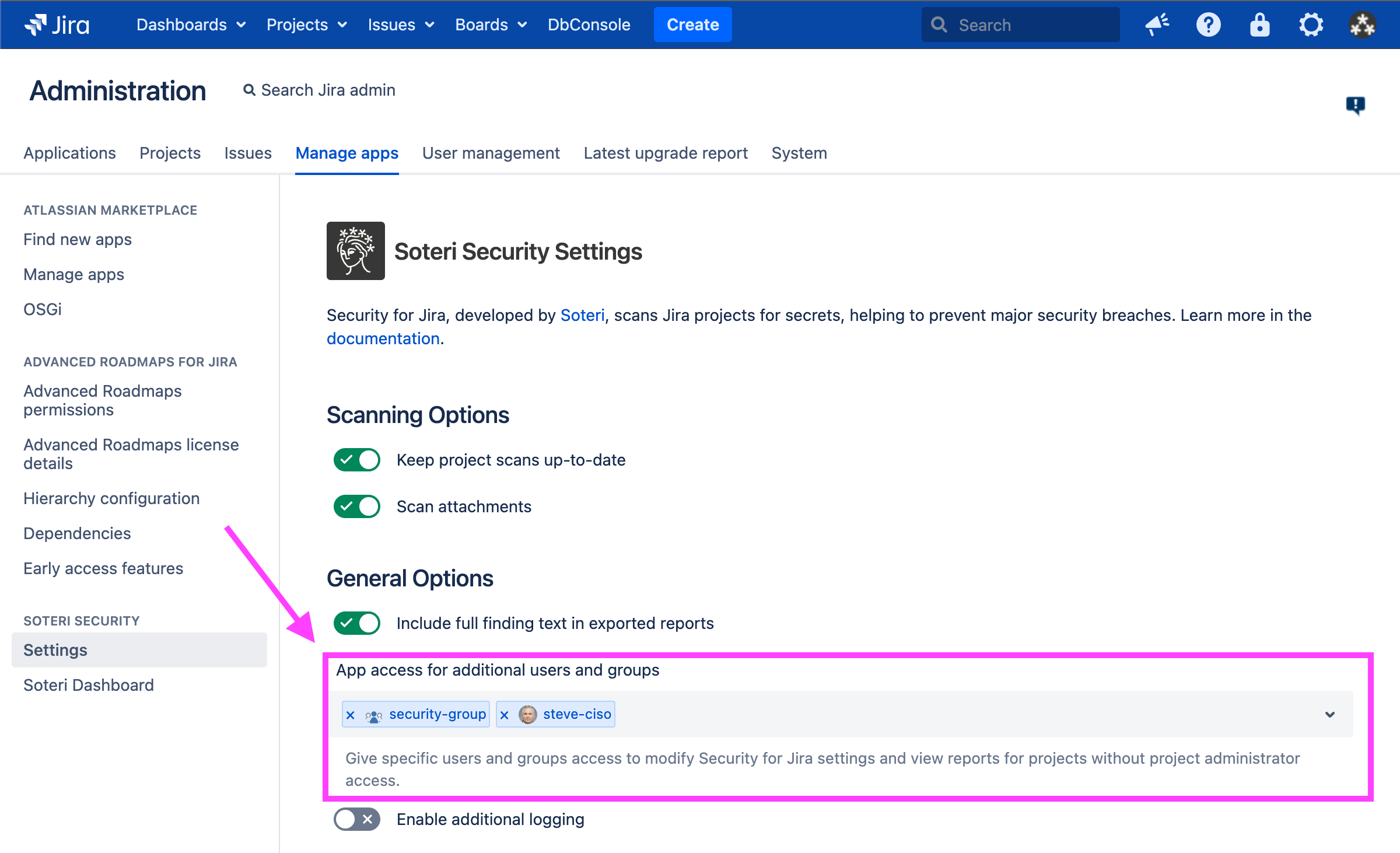Remove steve-ciso with its X icon
This screenshot has height=853, width=1400.
click(x=505, y=715)
